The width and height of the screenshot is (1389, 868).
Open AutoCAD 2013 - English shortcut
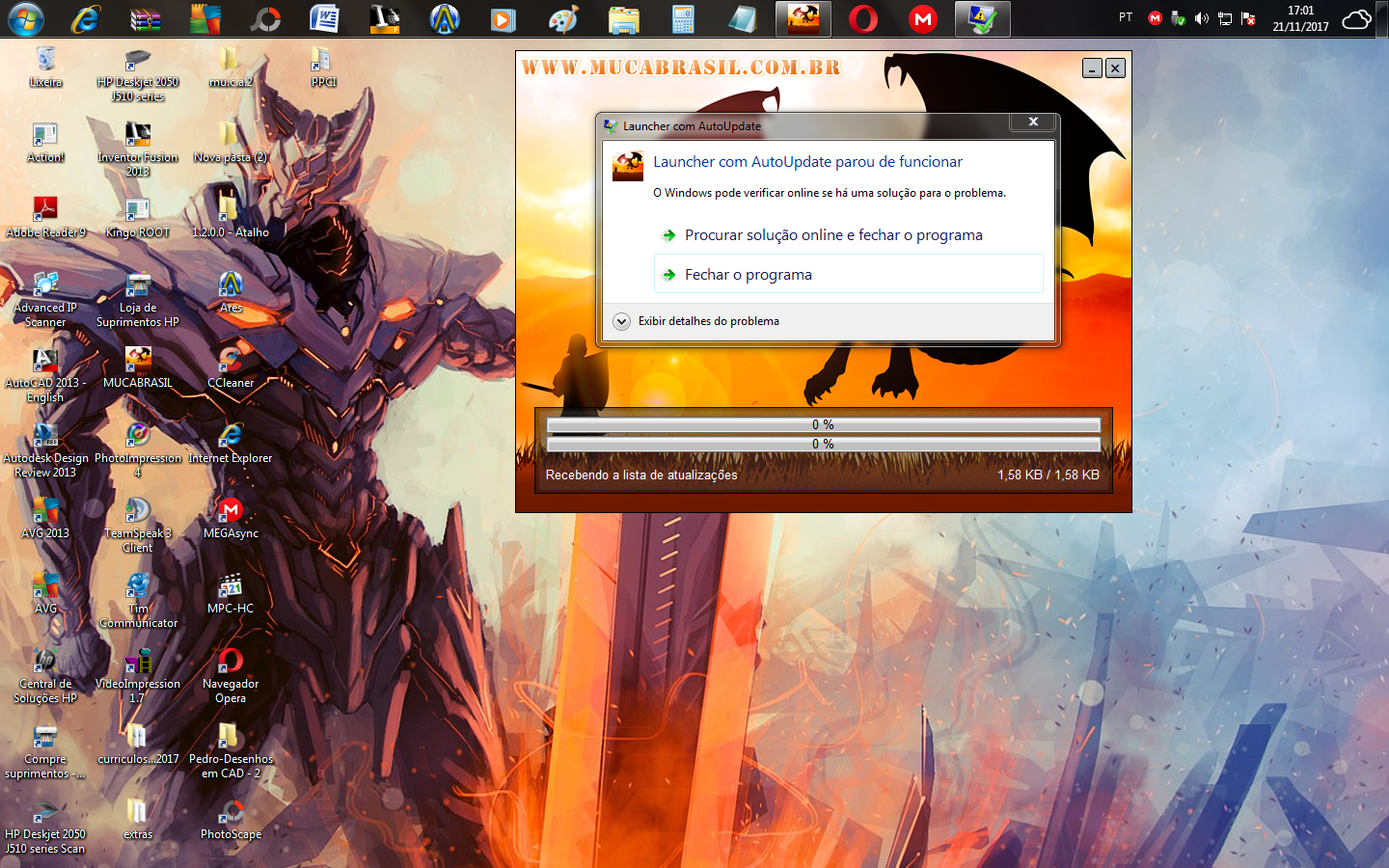(45, 371)
